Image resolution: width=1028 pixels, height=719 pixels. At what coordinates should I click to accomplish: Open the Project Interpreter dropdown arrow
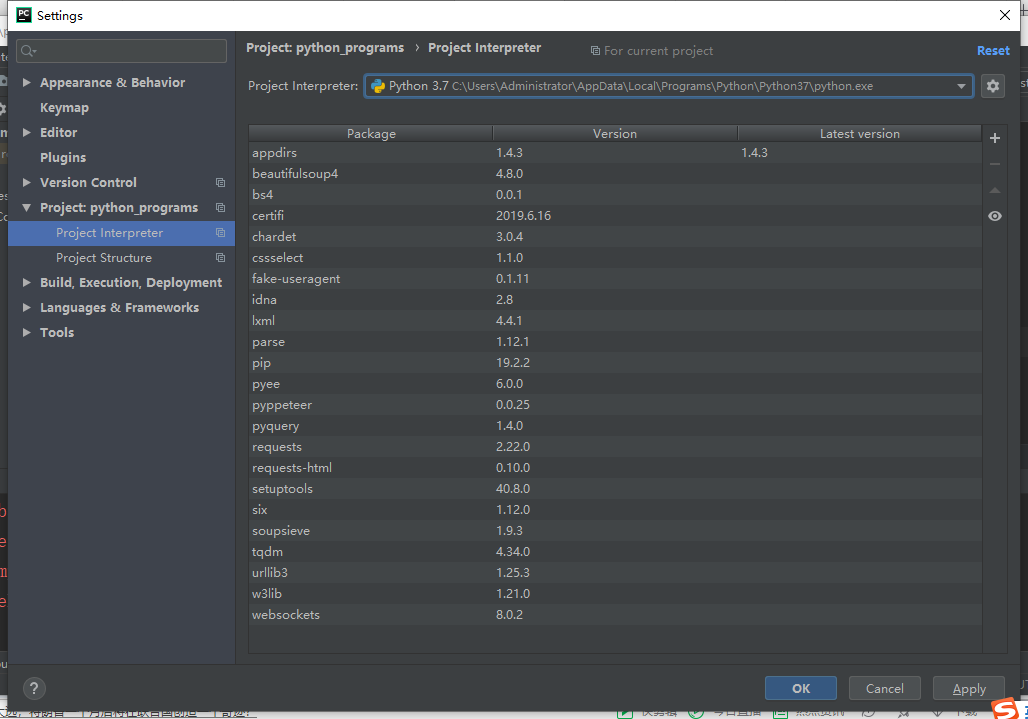pos(961,86)
